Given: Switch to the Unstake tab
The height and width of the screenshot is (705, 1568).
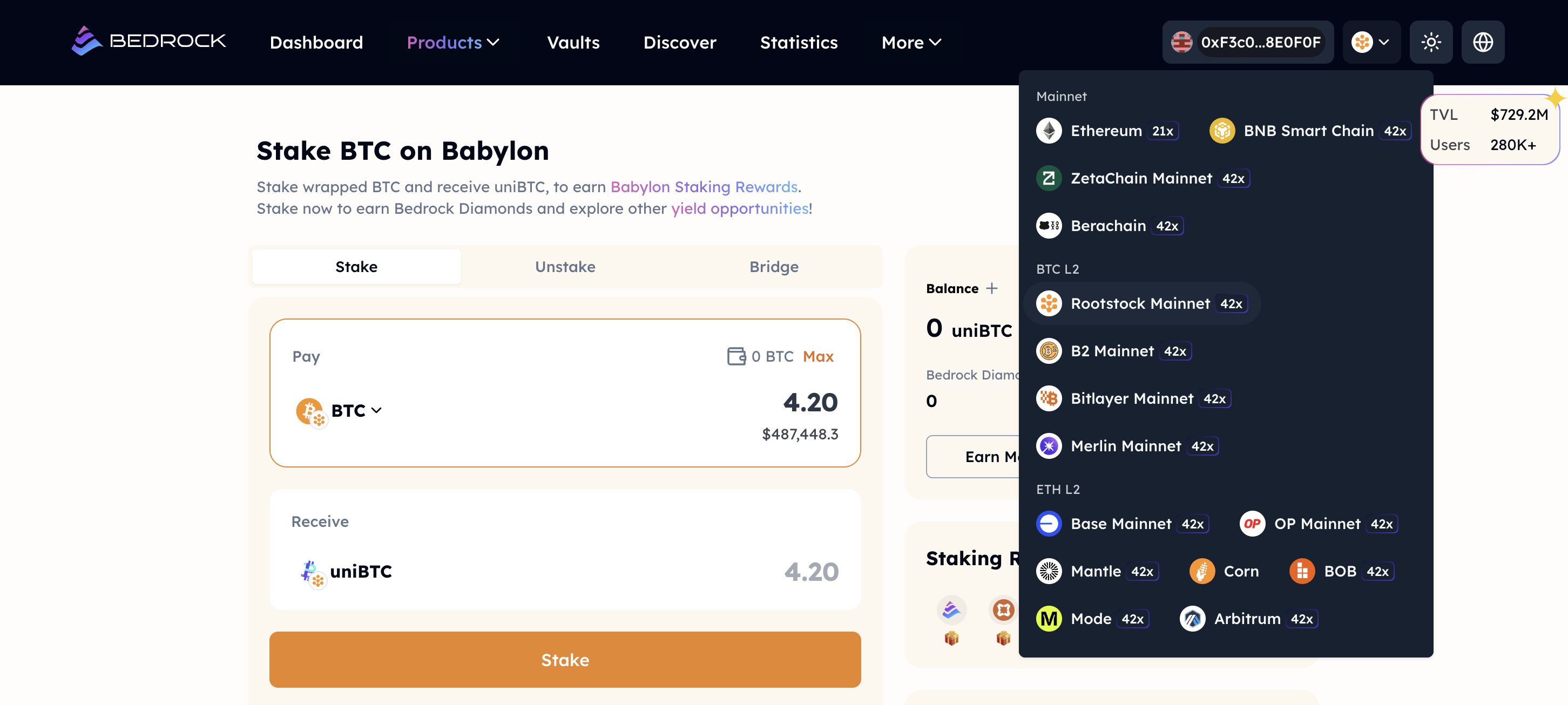Looking at the screenshot, I should tap(565, 267).
